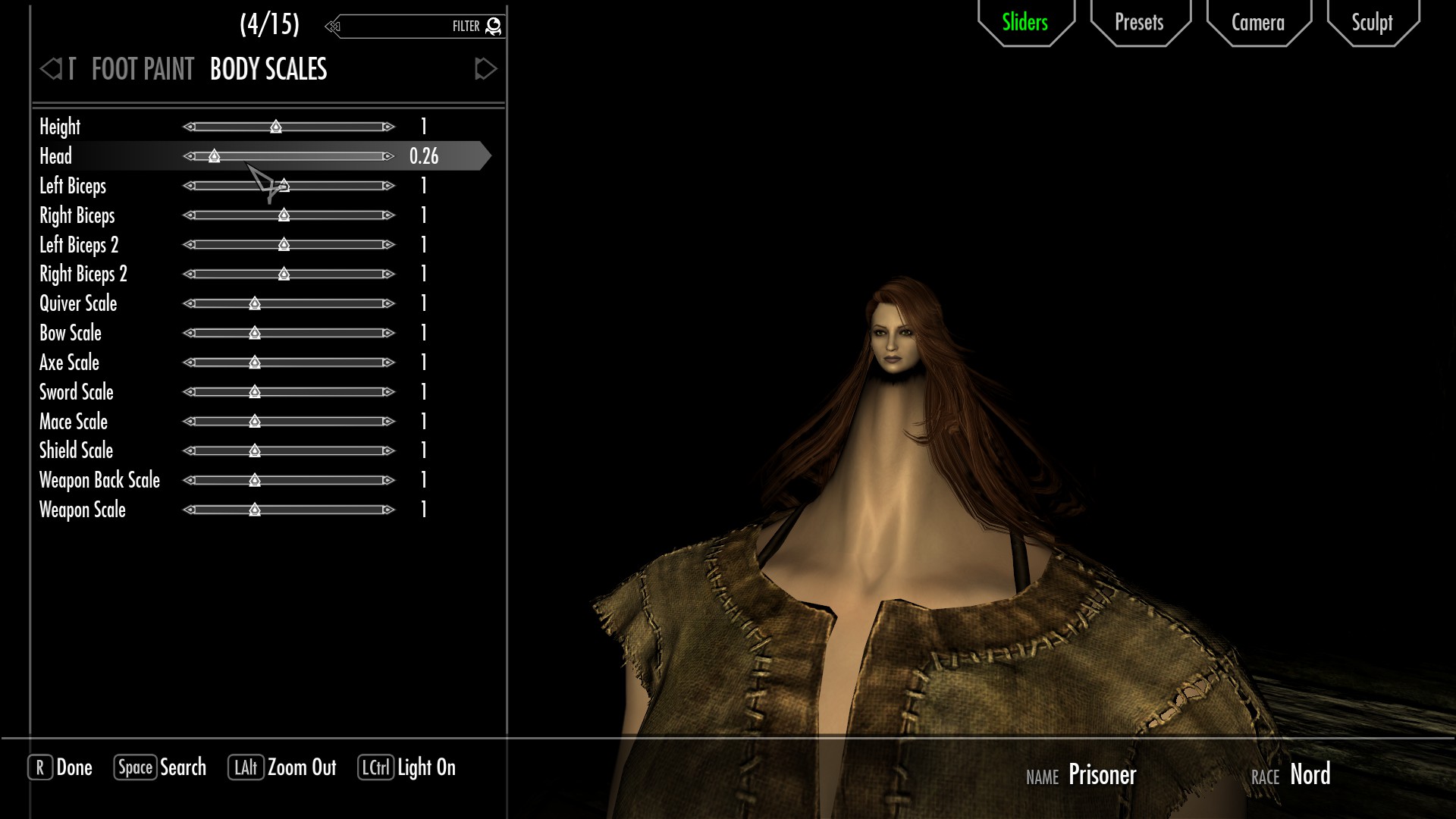The width and height of the screenshot is (1456, 819).
Task: Click the Nord race label
Action: coord(1310,774)
